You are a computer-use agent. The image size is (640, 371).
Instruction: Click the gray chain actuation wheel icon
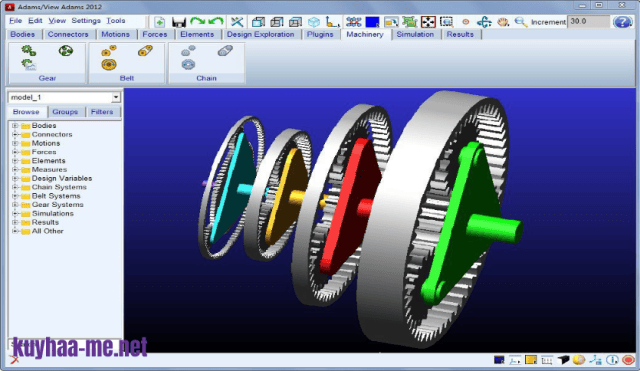[188, 64]
